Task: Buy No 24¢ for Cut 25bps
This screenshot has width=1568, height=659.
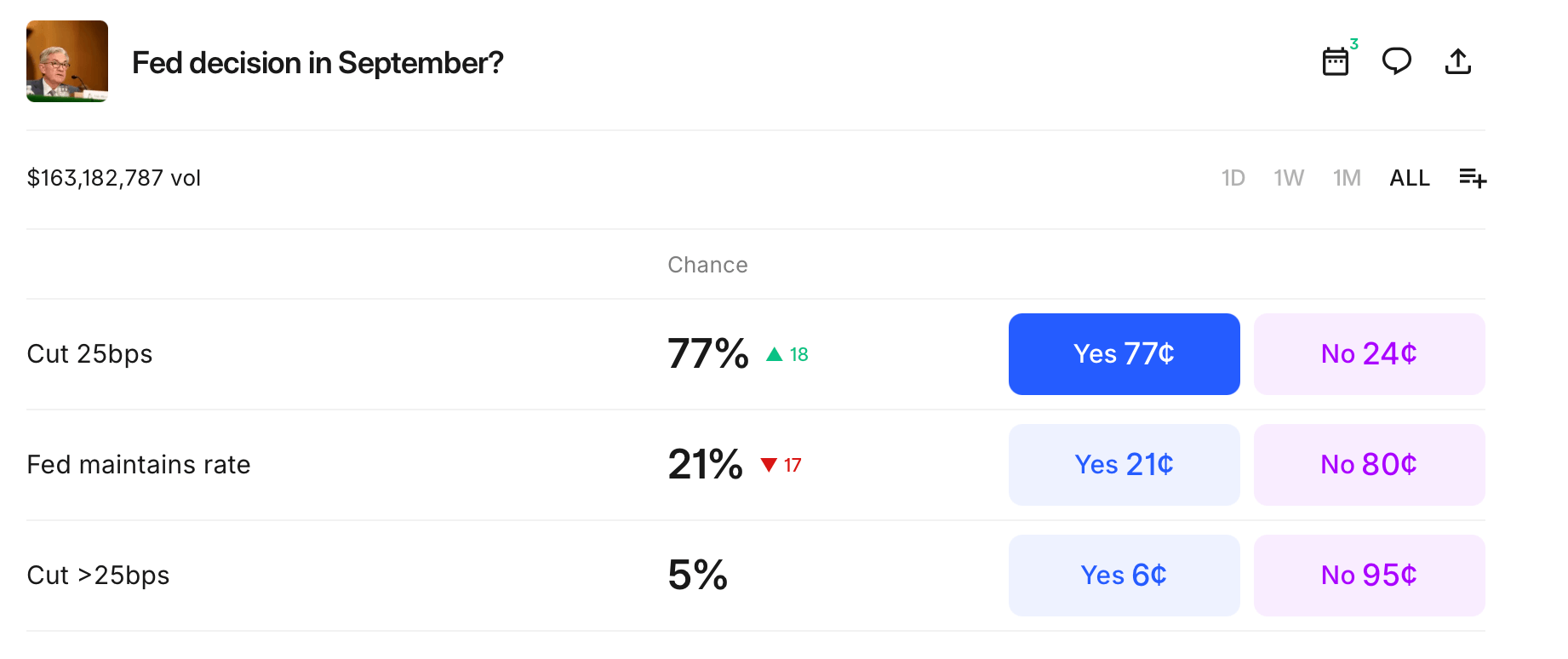Action: (x=1369, y=354)
